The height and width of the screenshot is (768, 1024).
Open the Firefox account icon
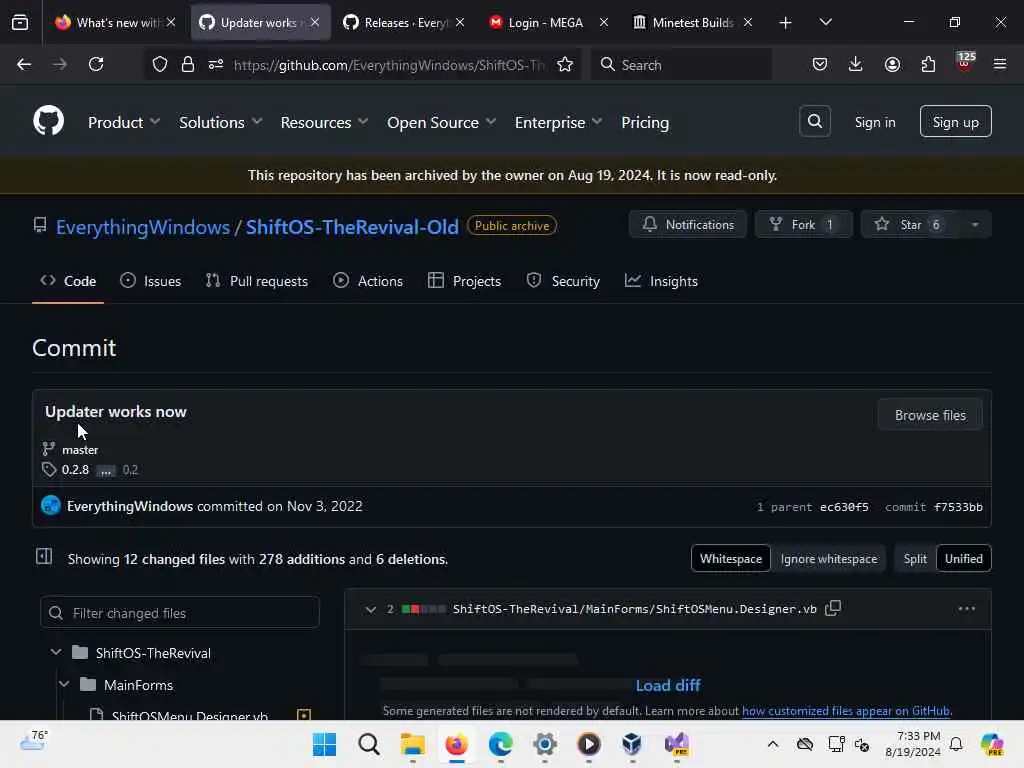[892, 64]
